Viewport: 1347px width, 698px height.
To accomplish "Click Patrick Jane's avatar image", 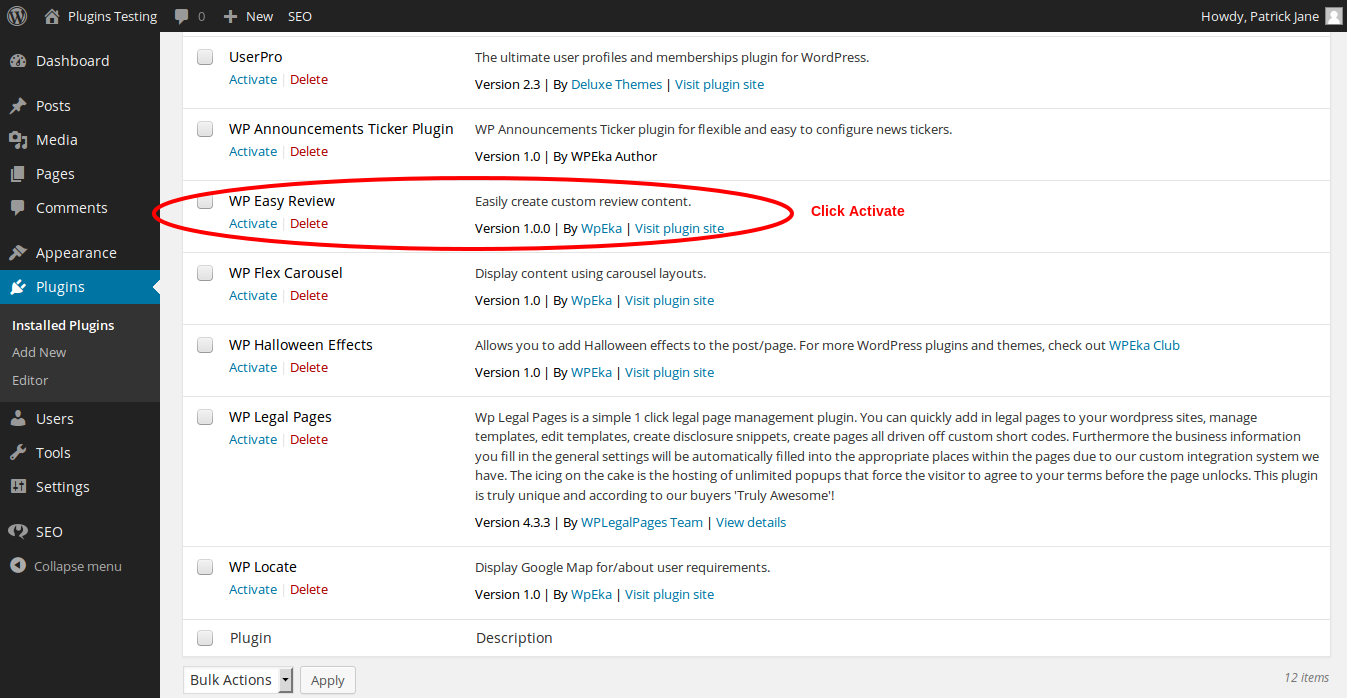I will (x=1334, y=16).
